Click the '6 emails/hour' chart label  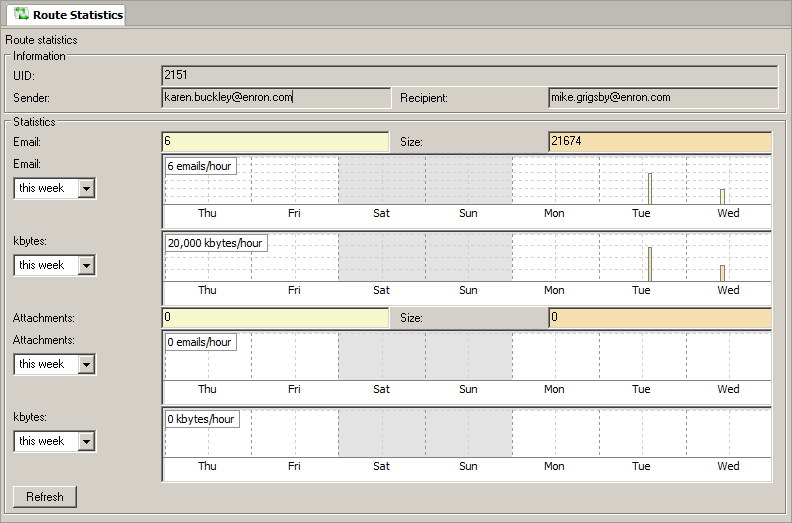point(200,166)
